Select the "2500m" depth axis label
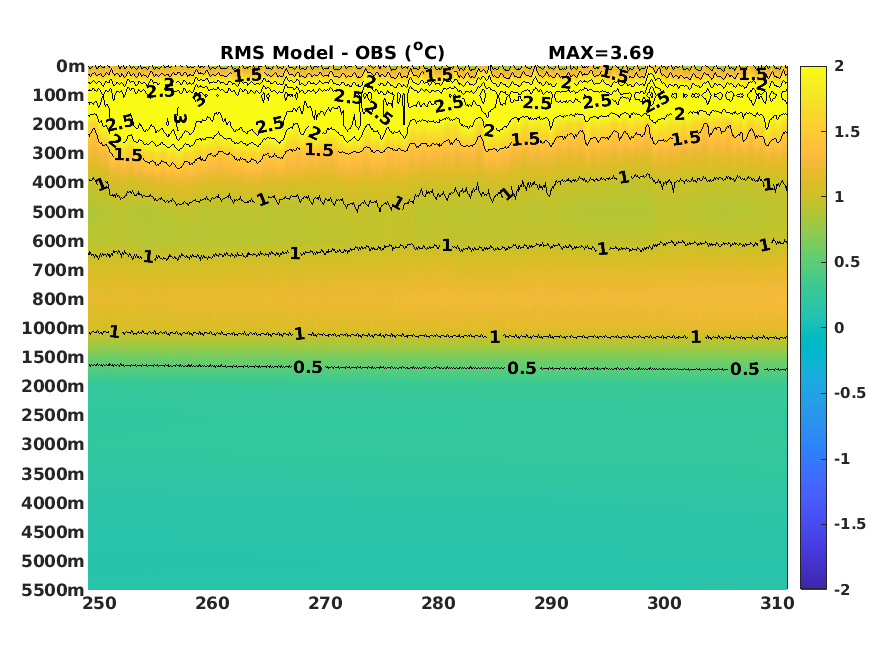Viewport: 875px width, 656px height. tap(53, 414)
